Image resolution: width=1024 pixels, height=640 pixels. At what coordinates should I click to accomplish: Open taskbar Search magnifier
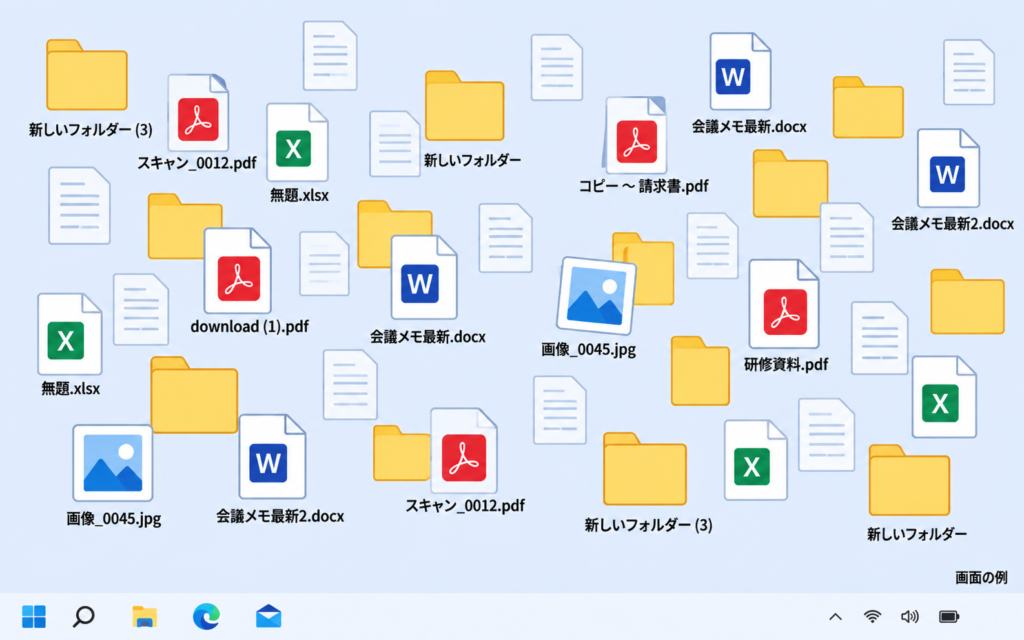click(84, 616)
